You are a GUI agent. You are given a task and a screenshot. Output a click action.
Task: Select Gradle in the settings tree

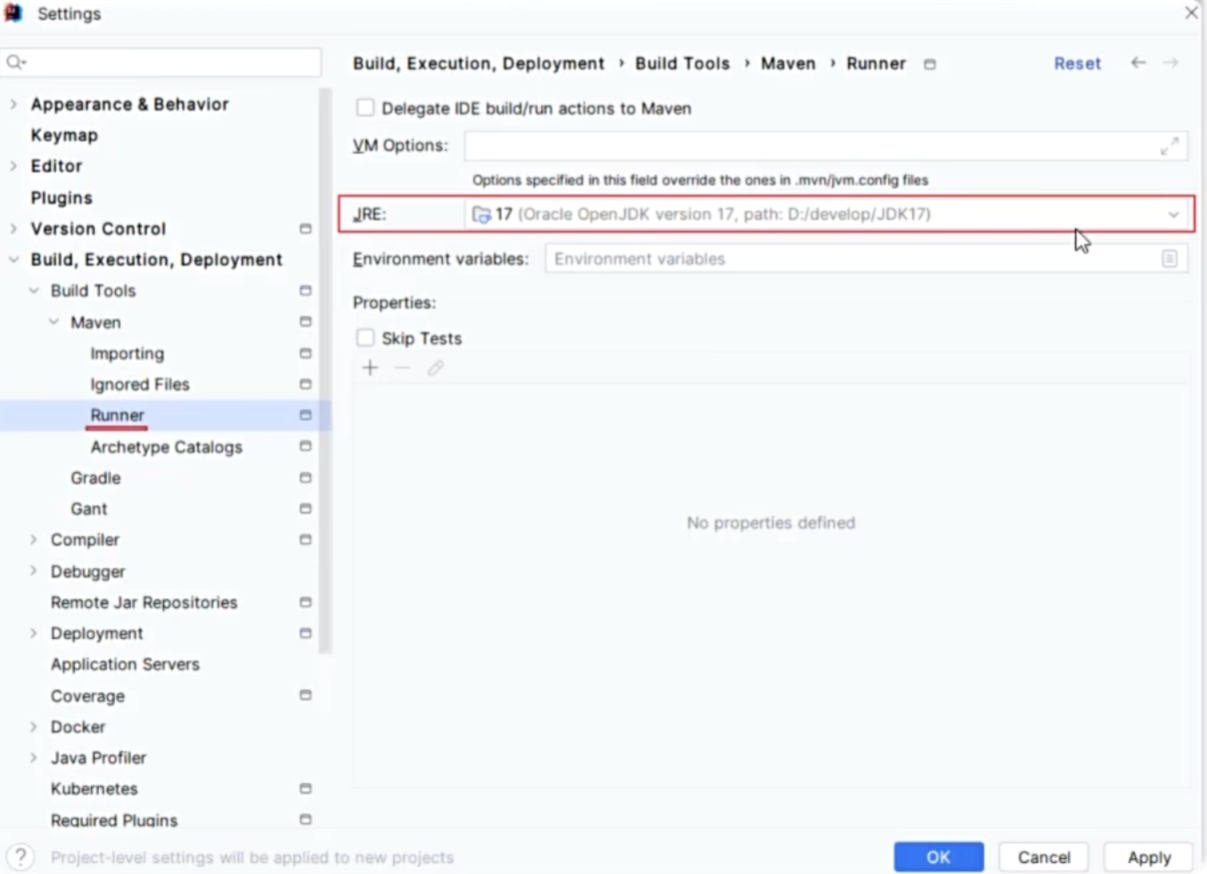point(95,478)
